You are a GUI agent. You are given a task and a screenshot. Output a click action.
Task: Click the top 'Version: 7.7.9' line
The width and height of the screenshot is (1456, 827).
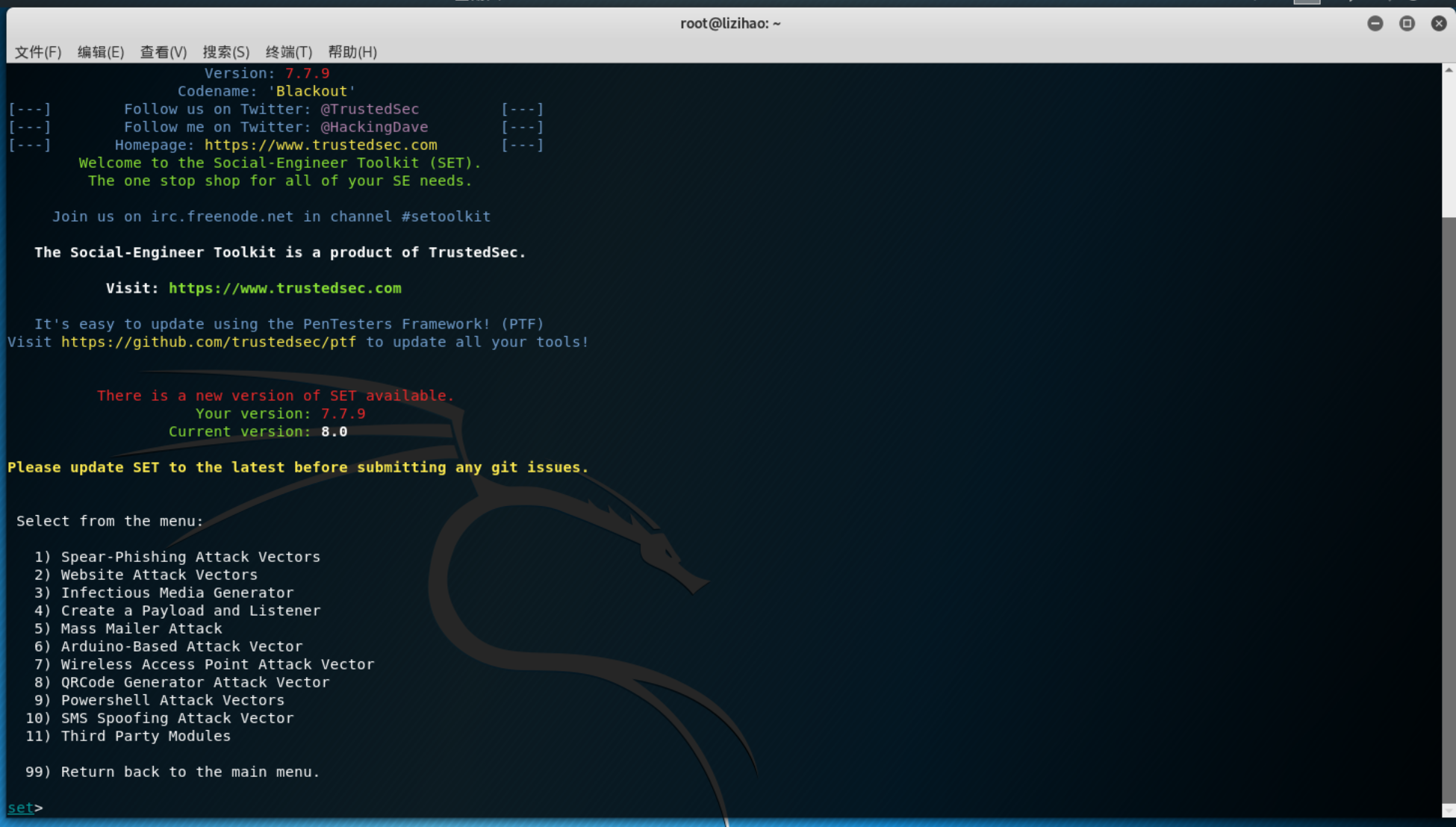pos(267,73)
